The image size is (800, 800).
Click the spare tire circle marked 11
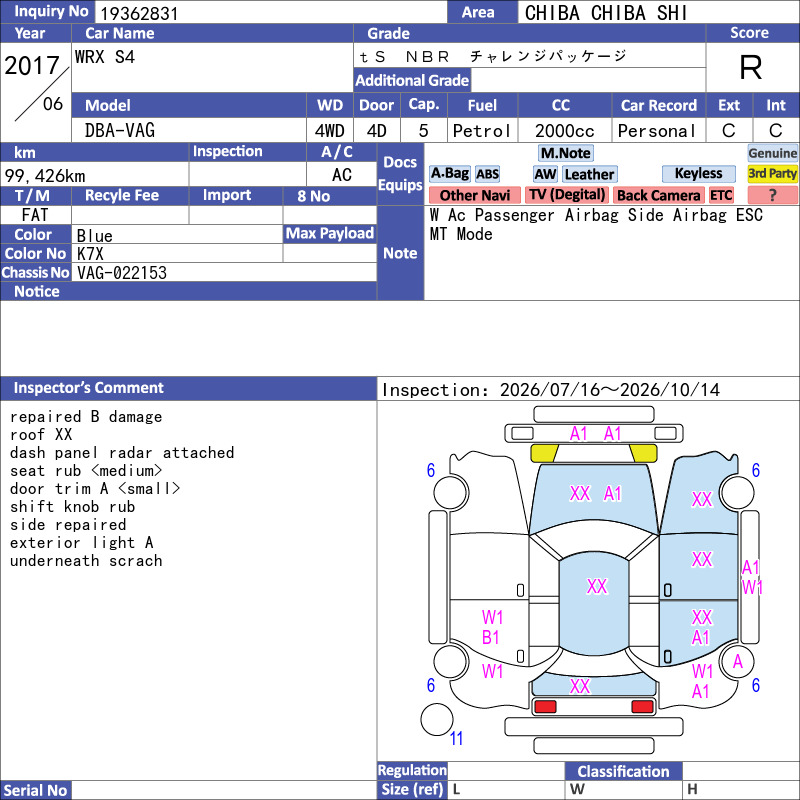(437, 719)
